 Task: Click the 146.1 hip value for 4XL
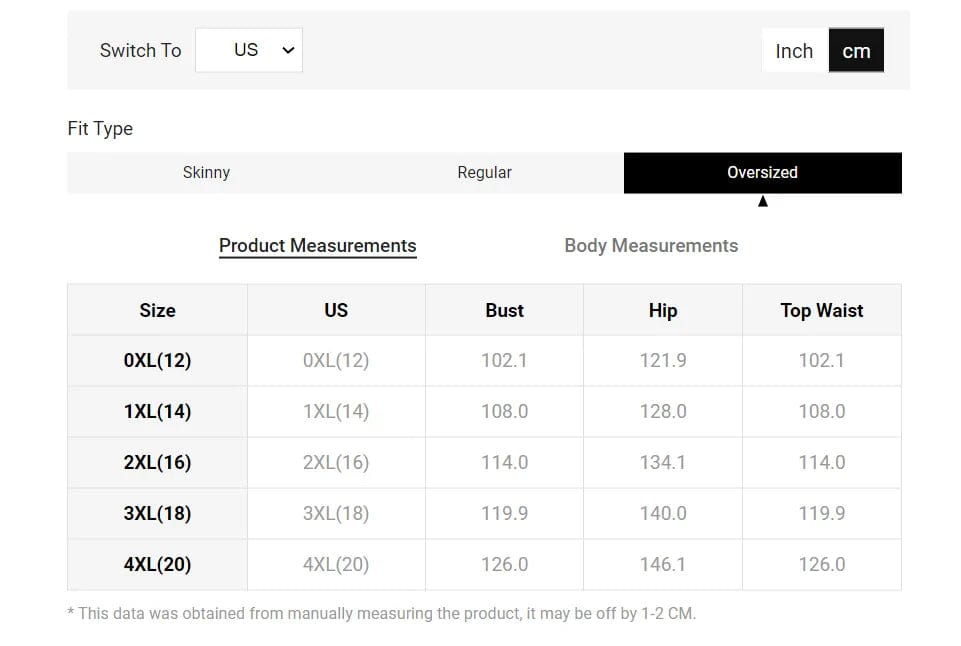click(x=662, y=564)
